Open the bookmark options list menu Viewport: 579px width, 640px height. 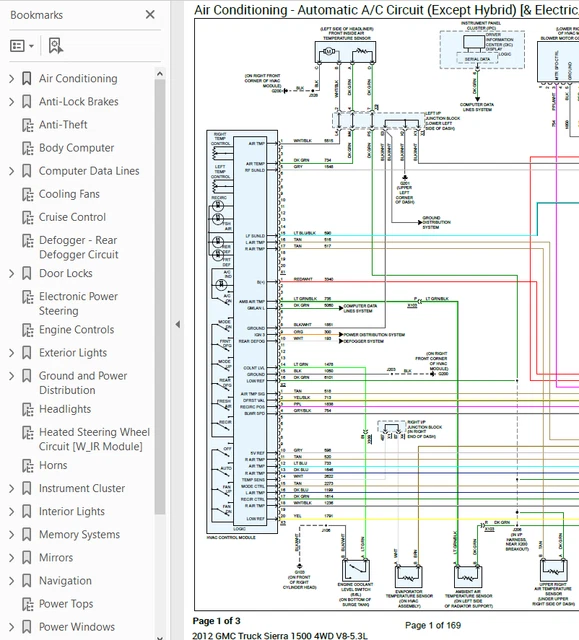[x=22, y=46]
